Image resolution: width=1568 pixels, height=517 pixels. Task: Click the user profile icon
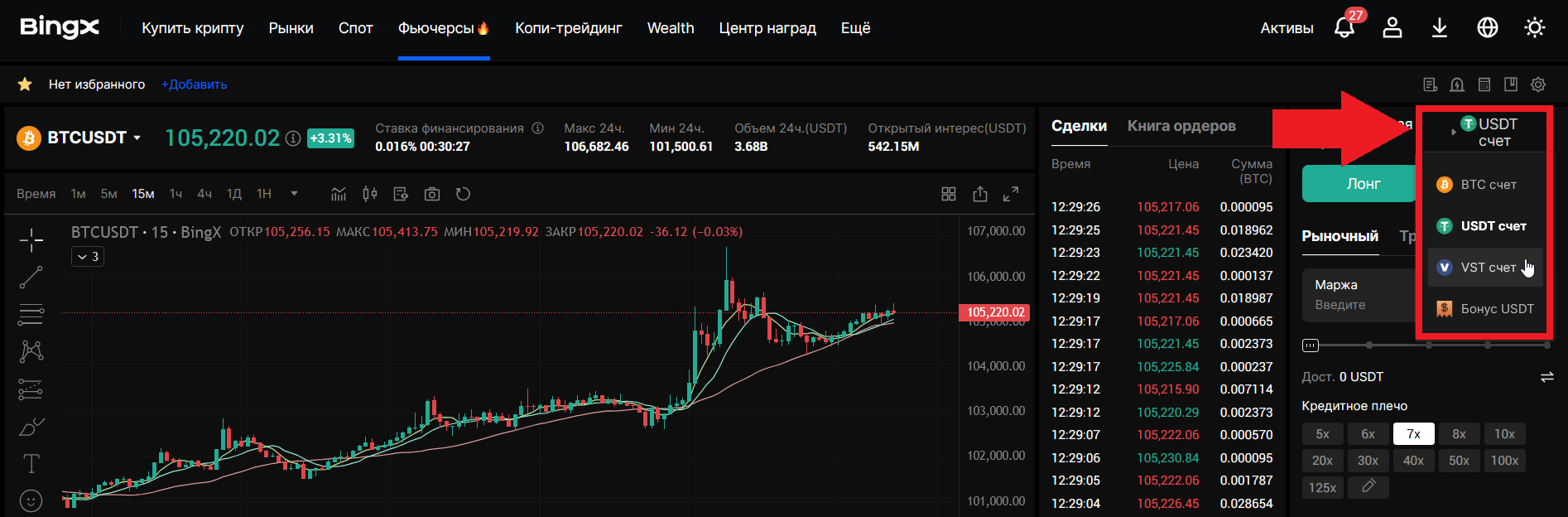click(1392, 28)
